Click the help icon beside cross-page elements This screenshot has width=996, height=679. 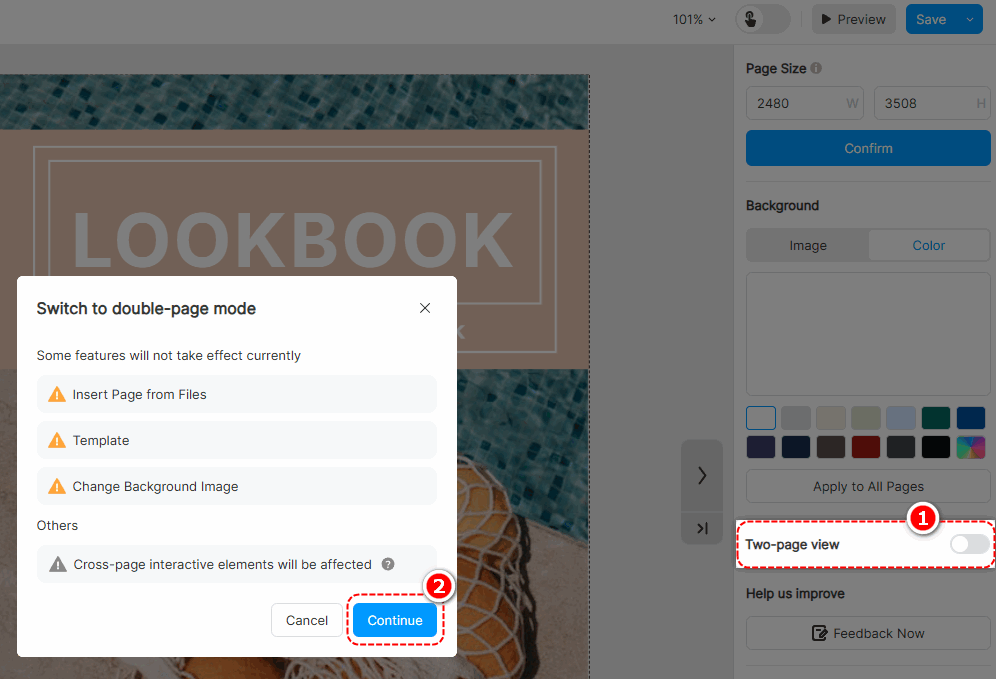388,564
